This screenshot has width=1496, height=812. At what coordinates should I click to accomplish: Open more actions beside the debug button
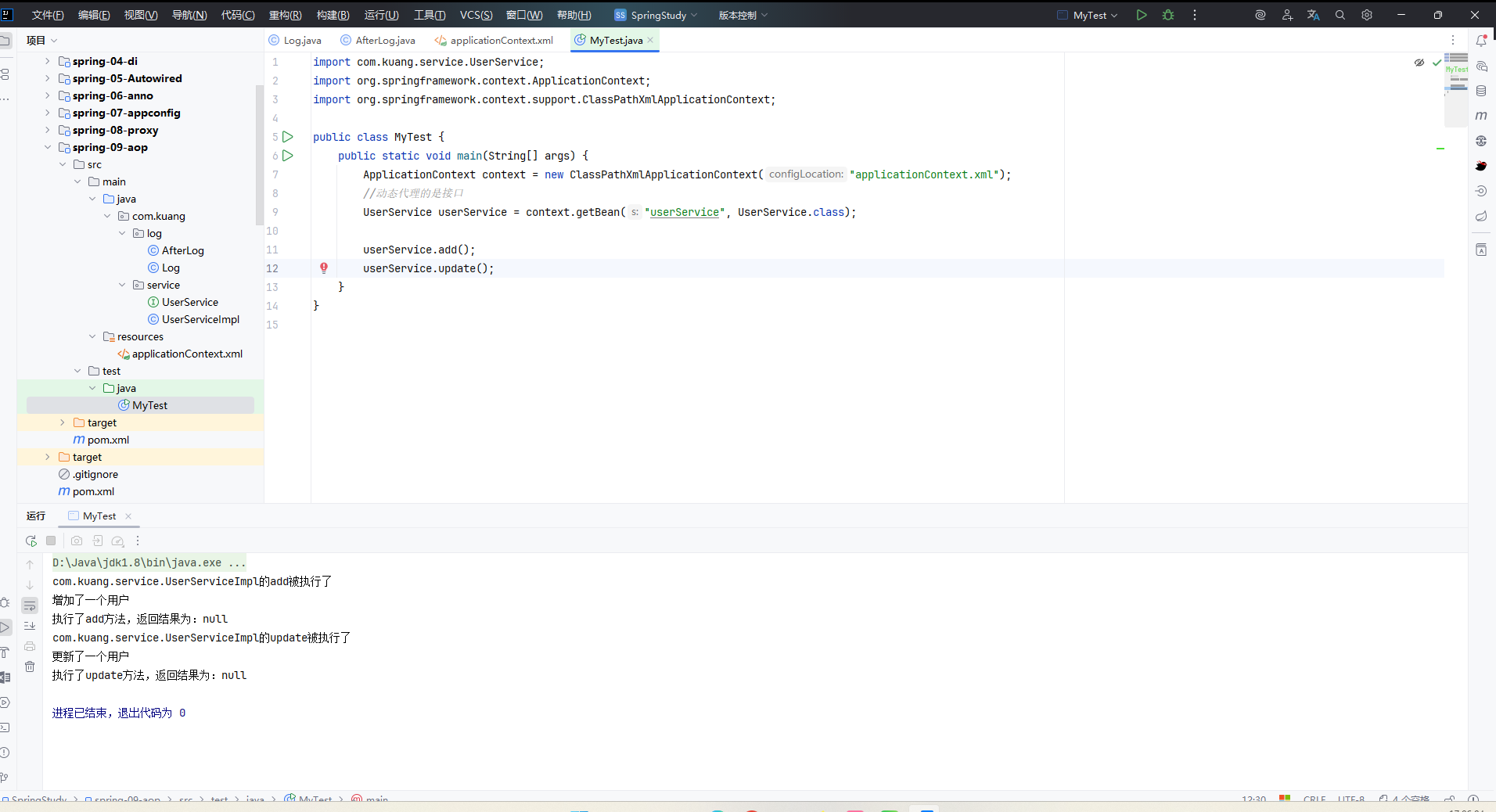click(1195, 15)
